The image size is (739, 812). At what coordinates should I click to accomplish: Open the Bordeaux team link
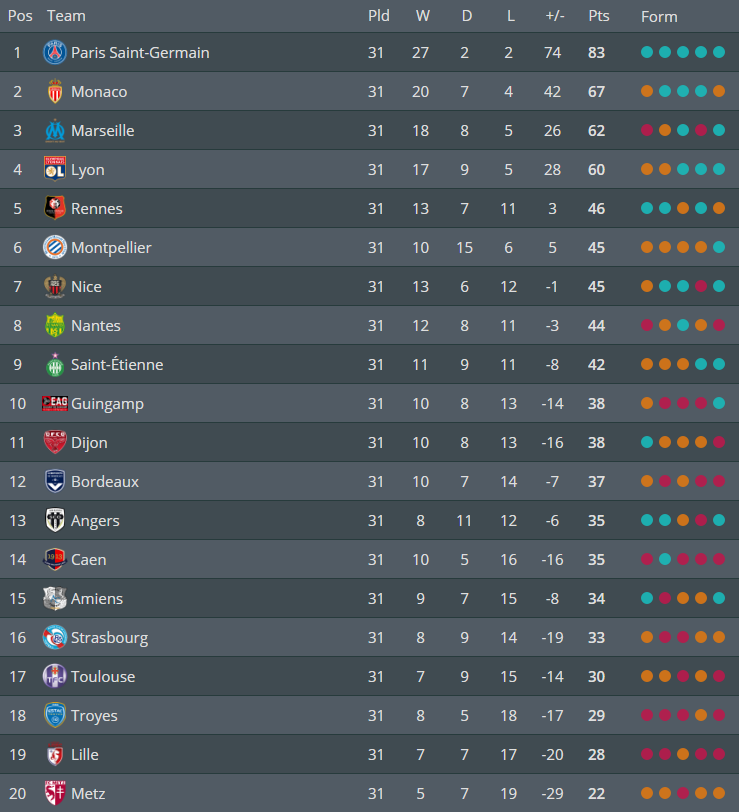pyautogui.click(x=105, y=481)
